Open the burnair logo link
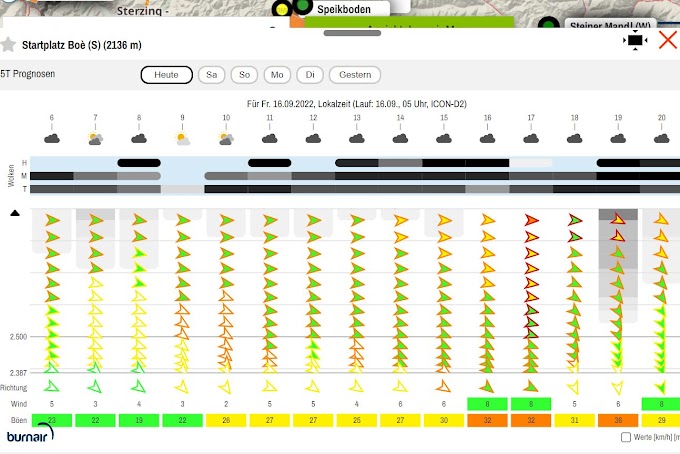The width and height of the screenshot is (680, 454). (30, 433)
